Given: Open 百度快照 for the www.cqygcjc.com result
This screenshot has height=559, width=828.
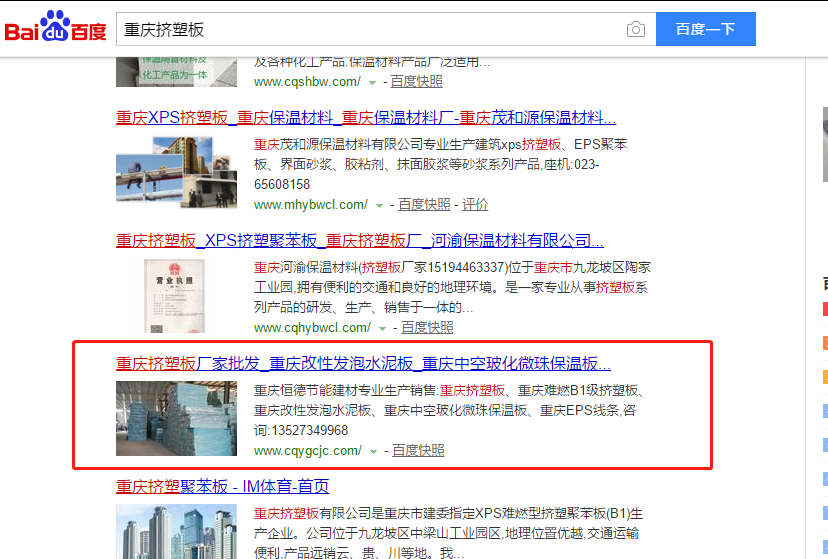Looking at the screenshot, I should click(x=417, y=450).
